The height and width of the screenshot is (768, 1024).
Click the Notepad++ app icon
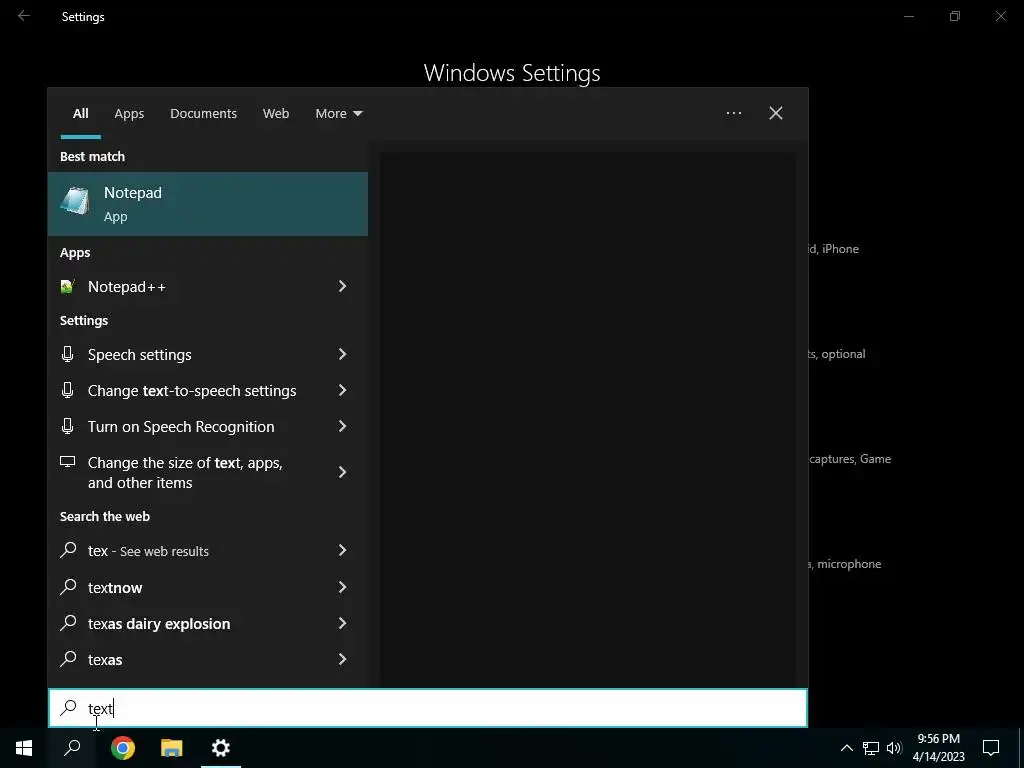pos(67,287)
